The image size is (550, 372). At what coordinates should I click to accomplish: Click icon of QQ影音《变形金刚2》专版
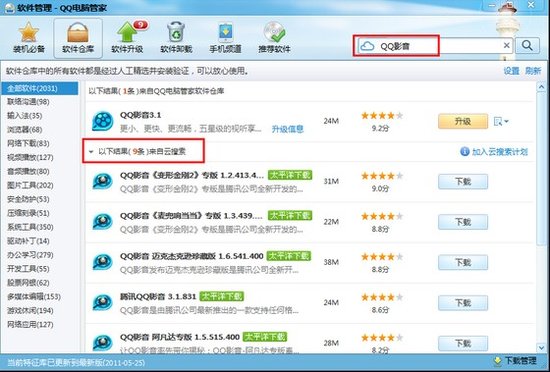[102, 181]
